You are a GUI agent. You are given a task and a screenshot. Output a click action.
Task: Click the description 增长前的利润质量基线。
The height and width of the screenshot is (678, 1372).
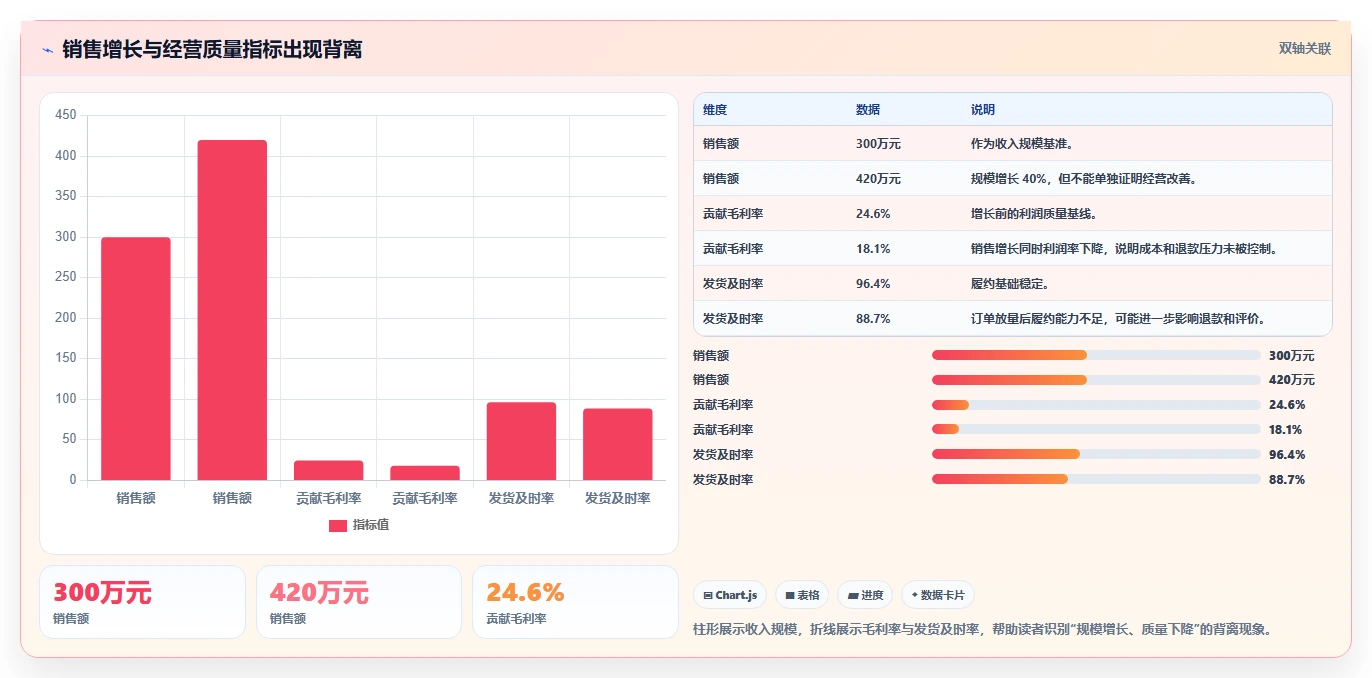point(1034,214)
